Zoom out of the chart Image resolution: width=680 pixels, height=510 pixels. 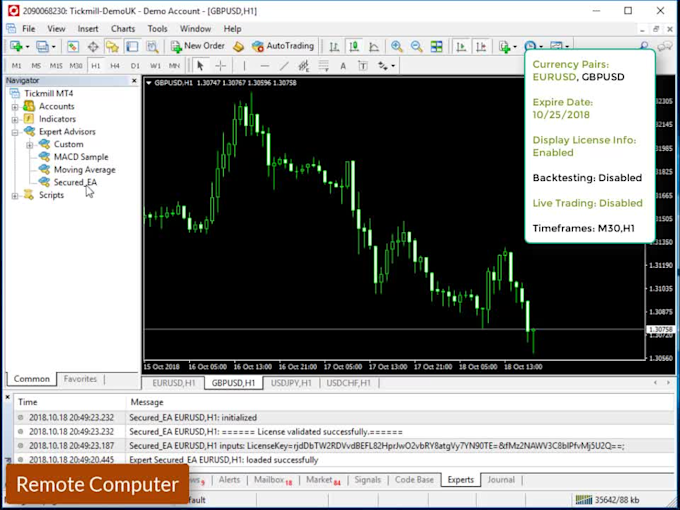pyautogui.click(x=416, y=46)
